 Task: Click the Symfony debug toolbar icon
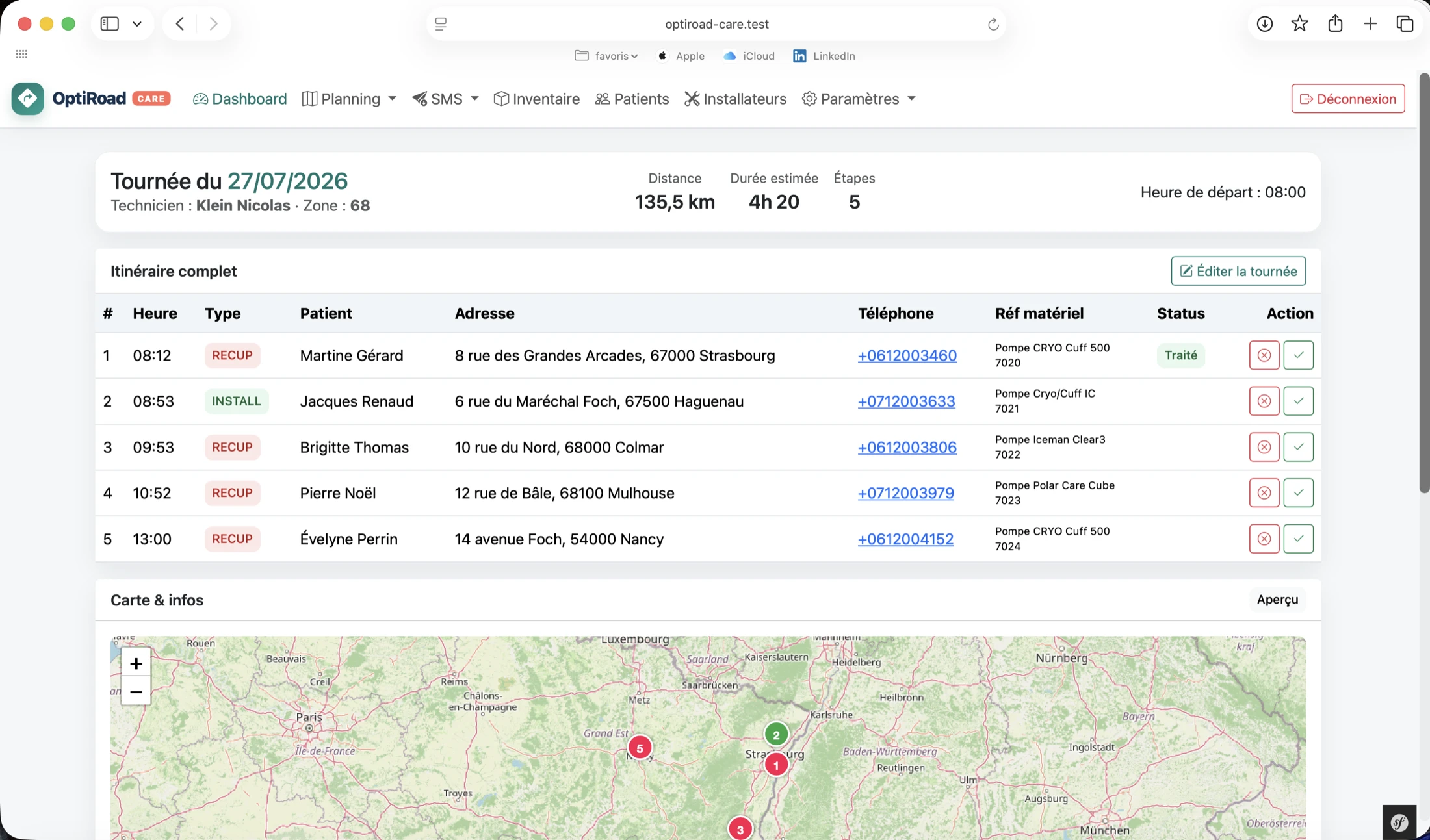tap(1399, 822)
